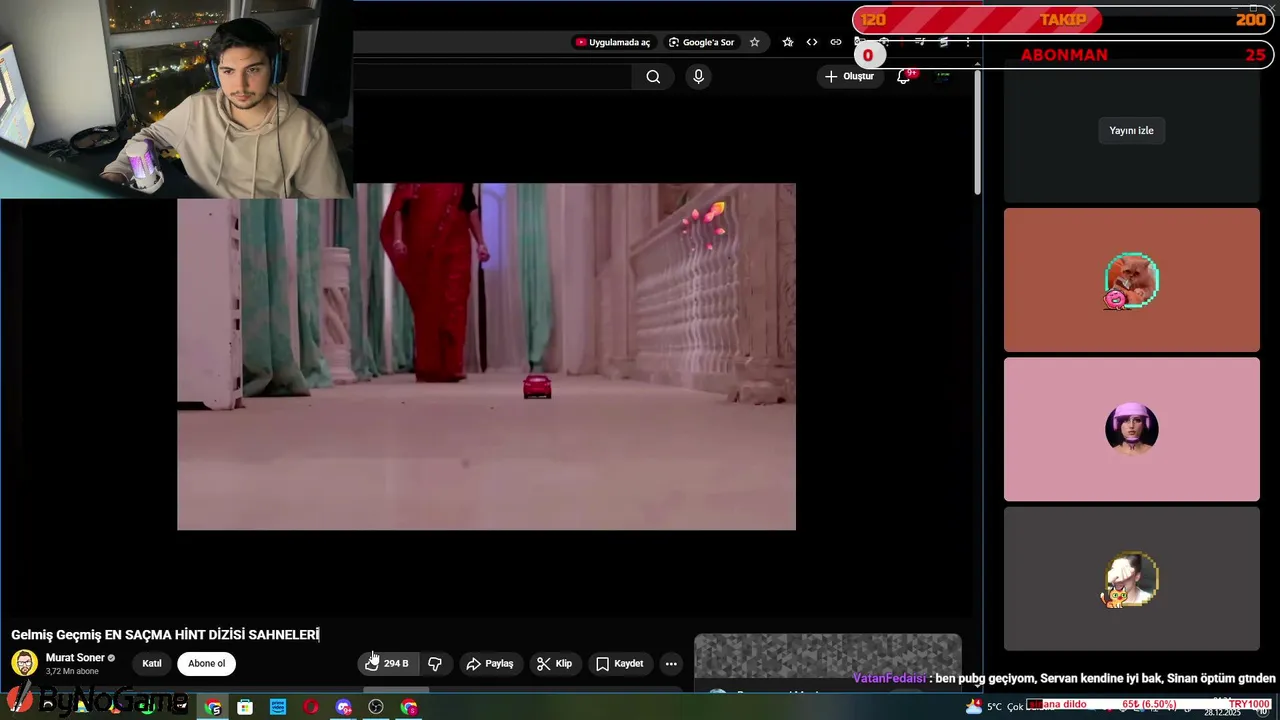Image resolution: width=1280 pixels, height=720 pixels.
Task: Open more actions three-dot menu
Action: click(x=671, y=663)
